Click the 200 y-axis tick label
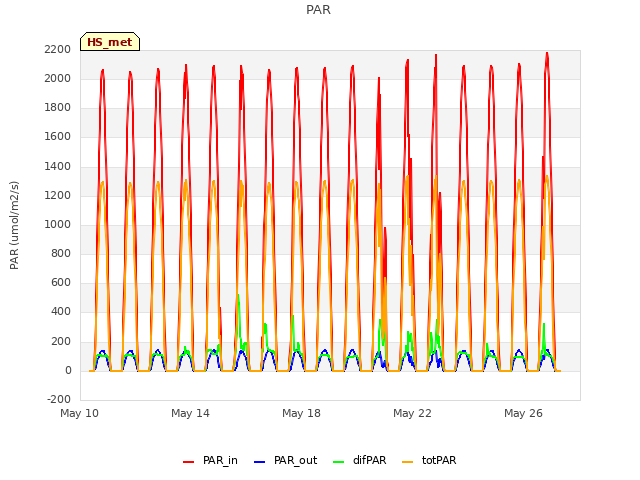Image resolution: width=640 pixels, height=480 pixels. (61, 341)
